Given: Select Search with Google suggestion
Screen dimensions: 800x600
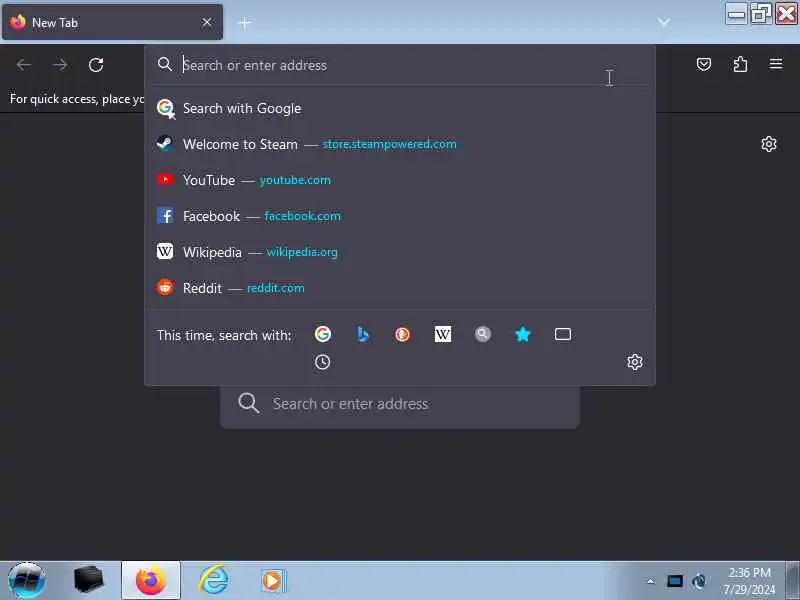Looking at the screenshot, I should [x=400, y=108].
